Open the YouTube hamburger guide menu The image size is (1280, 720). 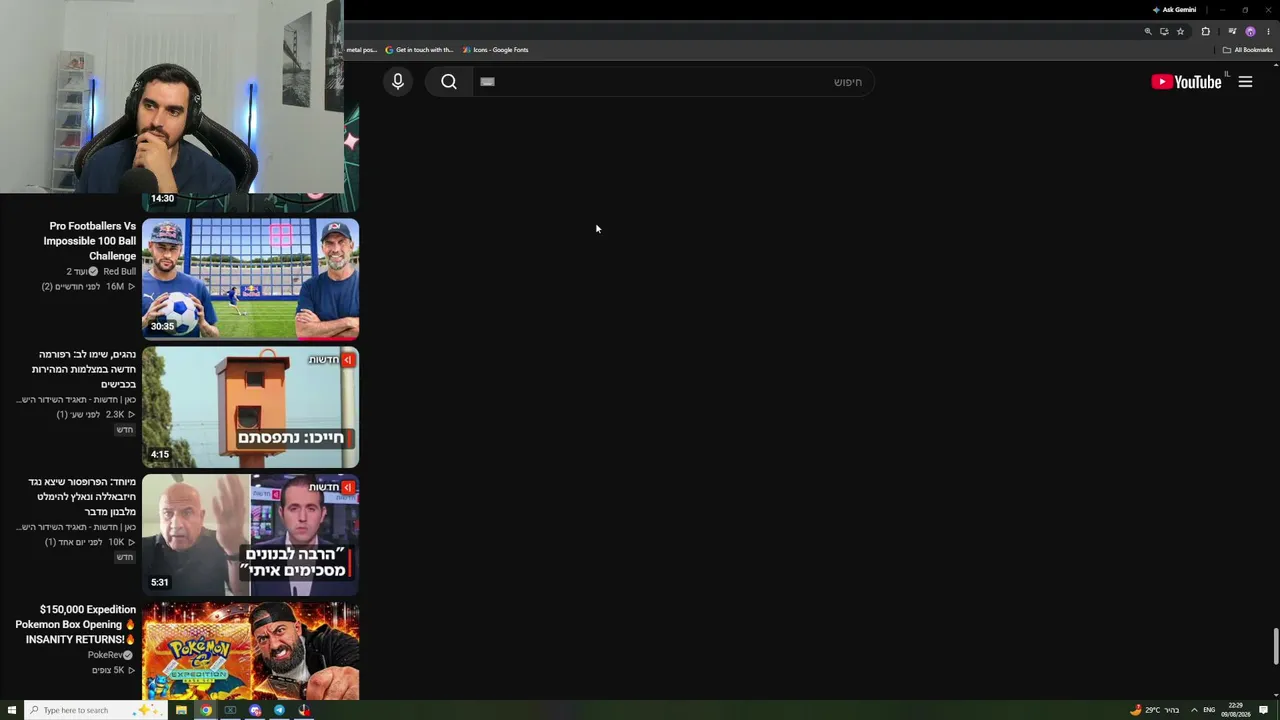tap(1245, 82)
